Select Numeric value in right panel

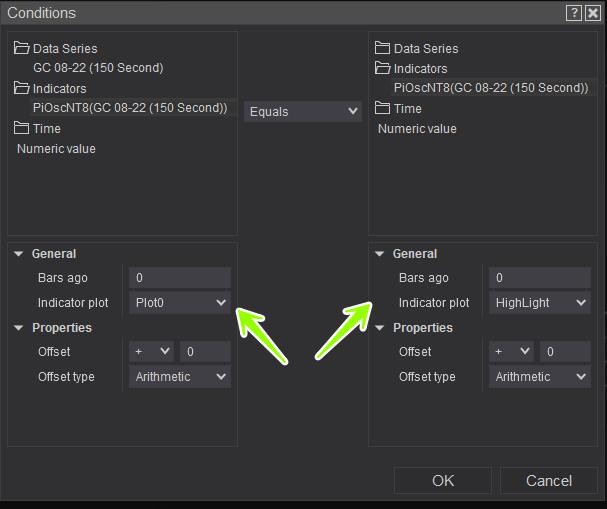[x=417, y=129]
